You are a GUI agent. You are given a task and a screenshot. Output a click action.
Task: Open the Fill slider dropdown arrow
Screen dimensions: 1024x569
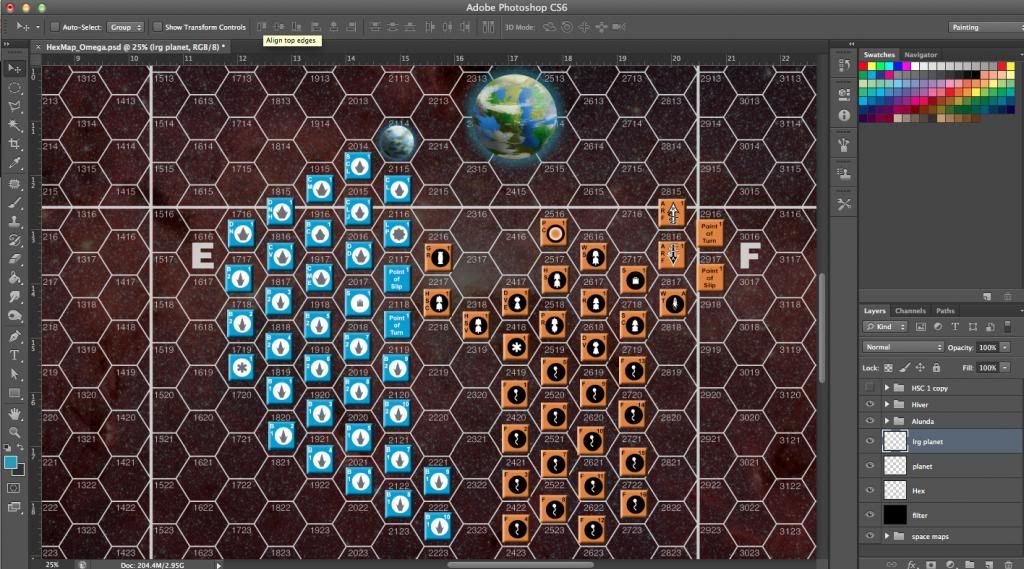pyautogui.click(x=1005, y=368)
